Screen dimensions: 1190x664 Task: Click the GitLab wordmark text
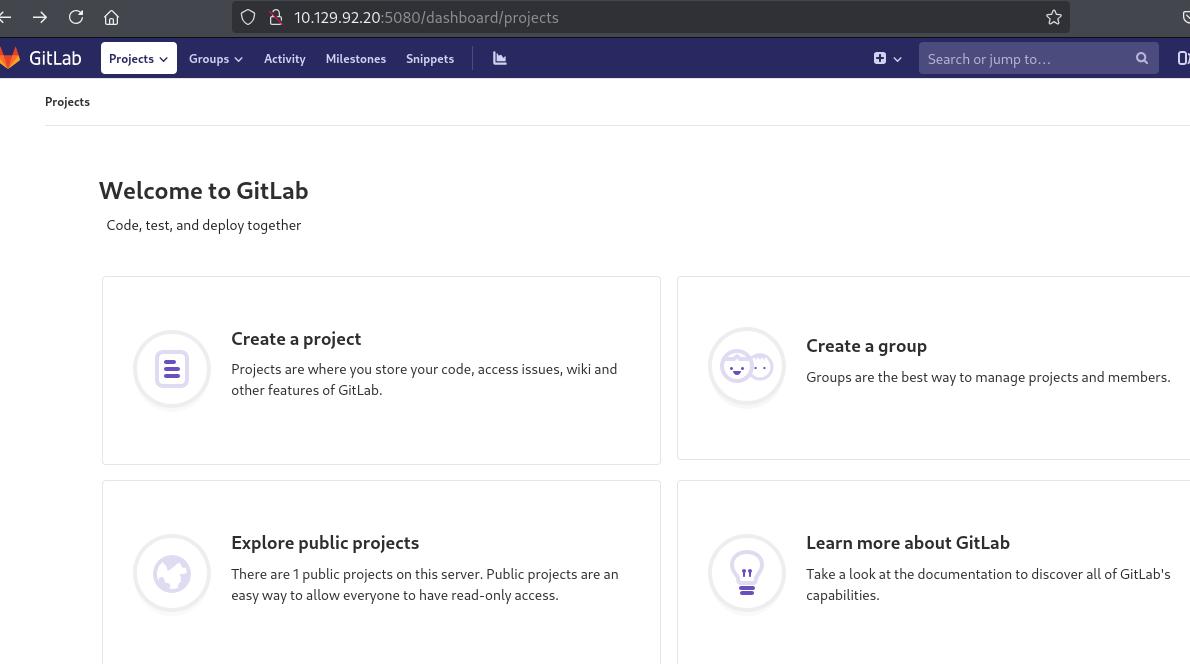point(55,58)
